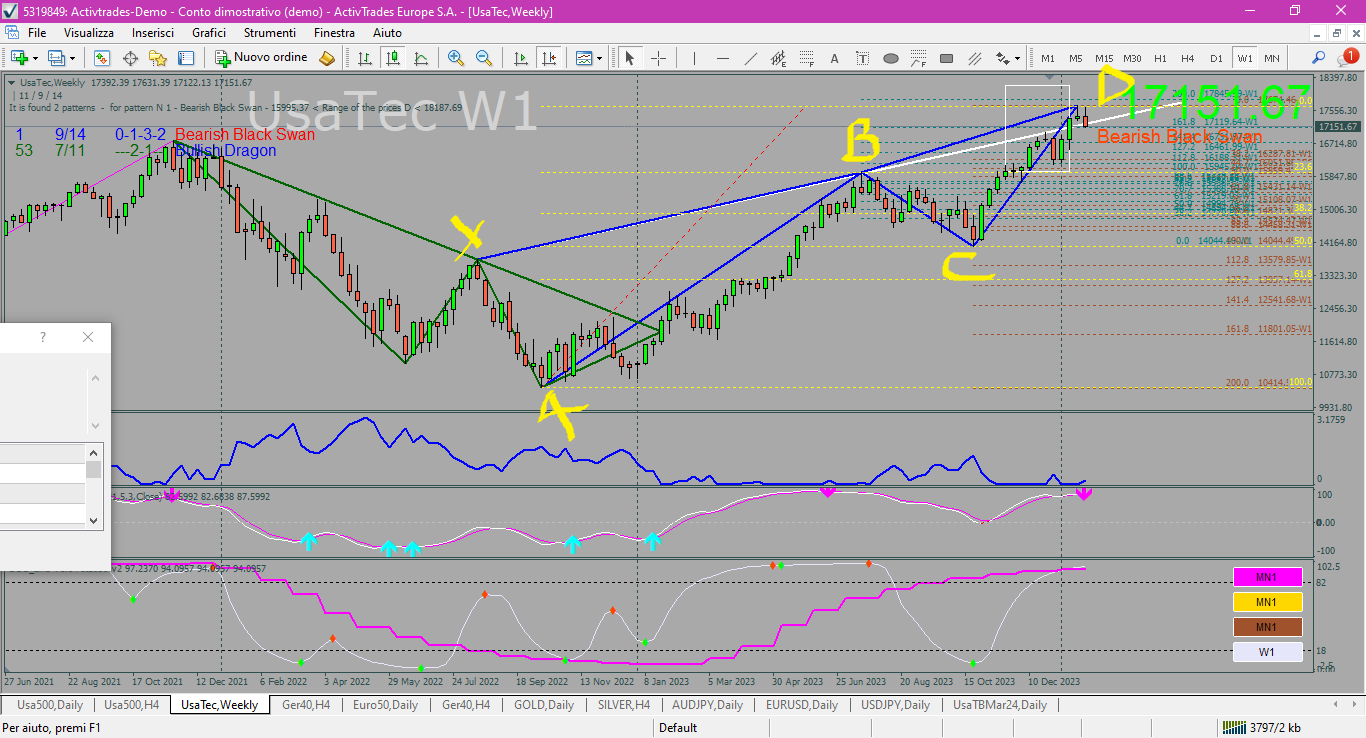This screenshot has height=738, width=1366.
Task: Select the Fibonacci retracement tool
Action: pos(807,58)
